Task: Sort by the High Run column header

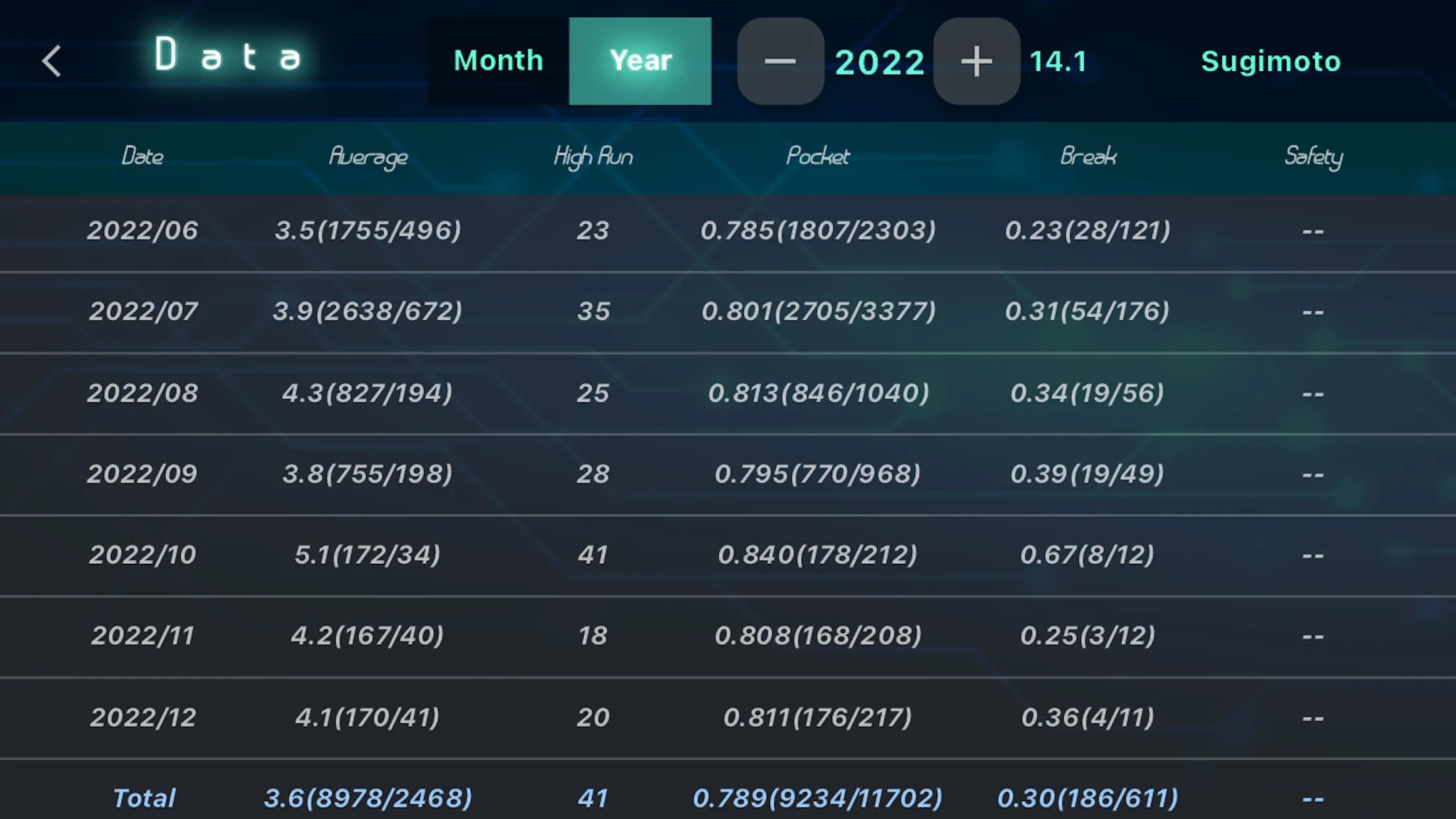Action: coord(593,155)
